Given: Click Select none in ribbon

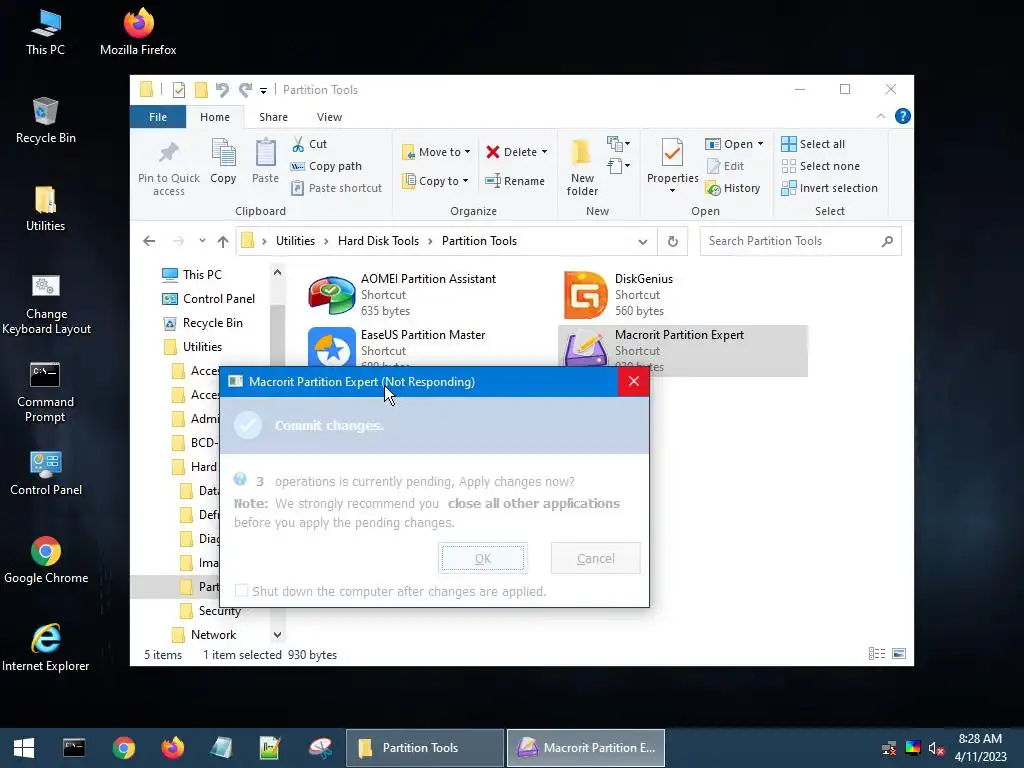Looking at the screenshot, I should [x=820, y=166].
